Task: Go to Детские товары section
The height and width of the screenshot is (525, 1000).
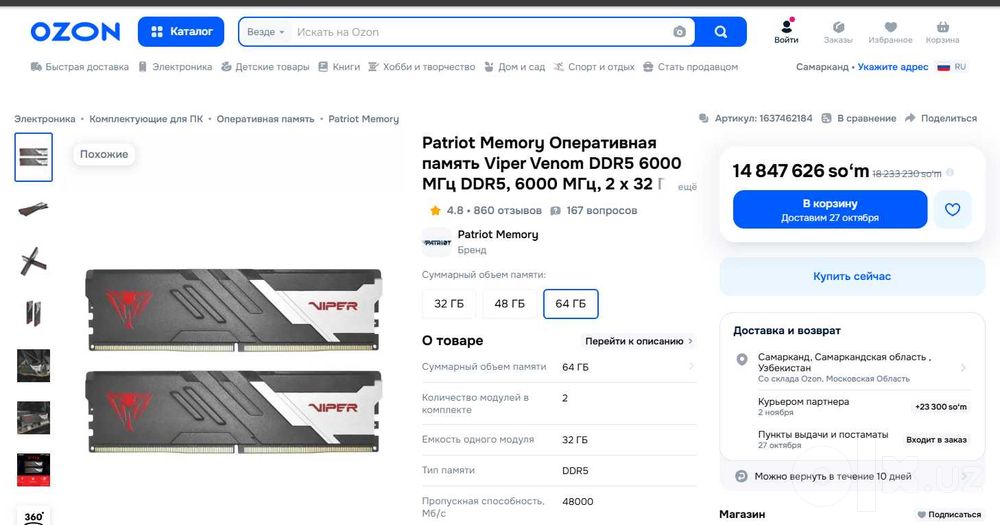Action: [x=265, y=67]
